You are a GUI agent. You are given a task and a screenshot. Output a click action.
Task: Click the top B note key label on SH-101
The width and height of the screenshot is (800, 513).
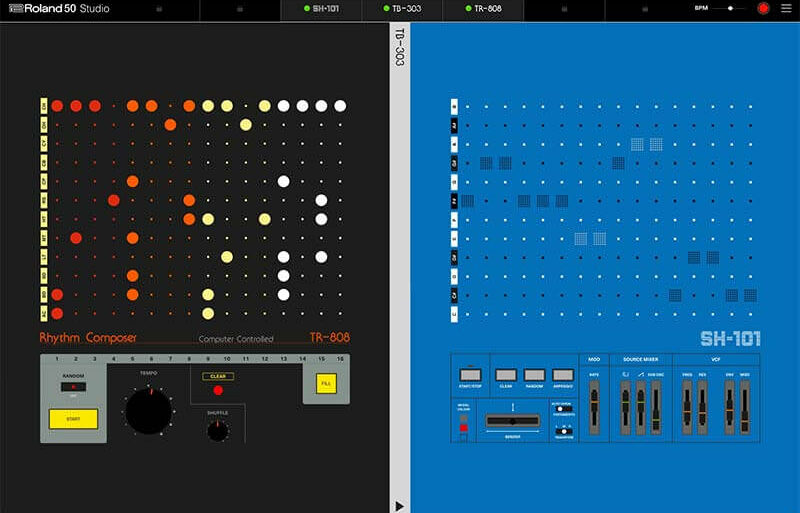click(x=455, y=107)
